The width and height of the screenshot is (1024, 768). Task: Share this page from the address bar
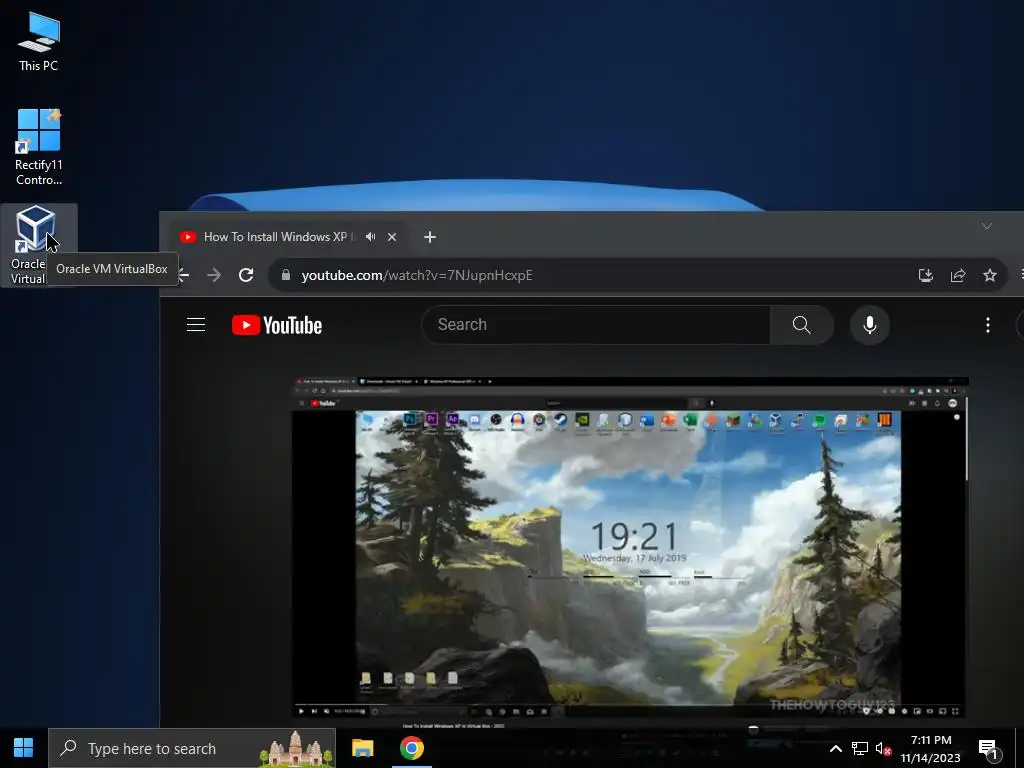[958, 276]
